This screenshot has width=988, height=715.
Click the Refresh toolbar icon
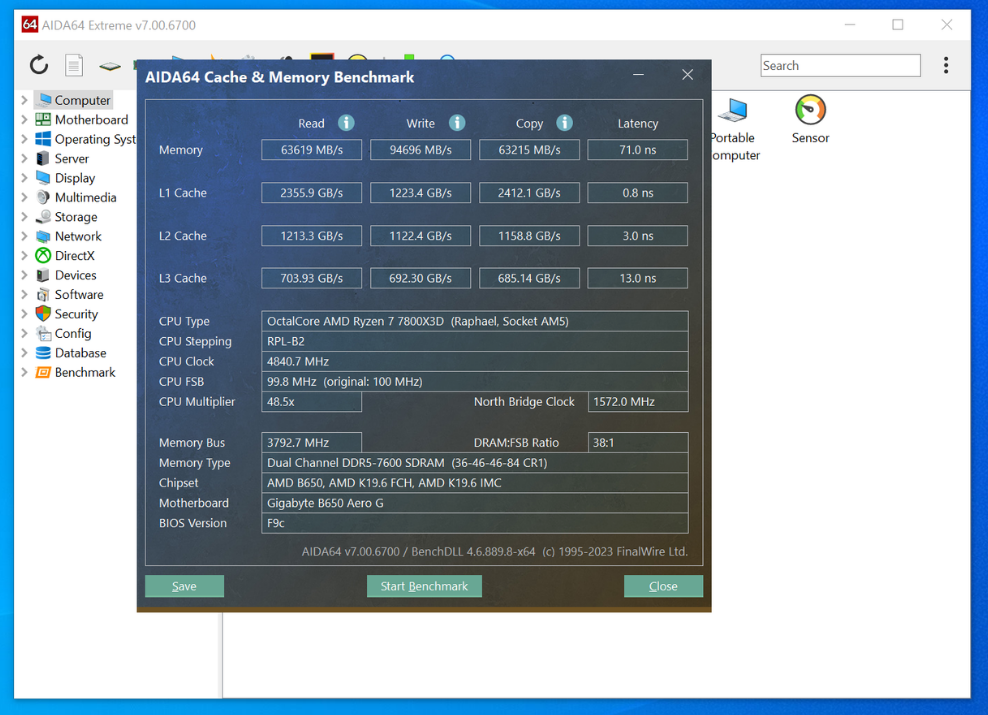pyautogui.click(x=39, y=65)
